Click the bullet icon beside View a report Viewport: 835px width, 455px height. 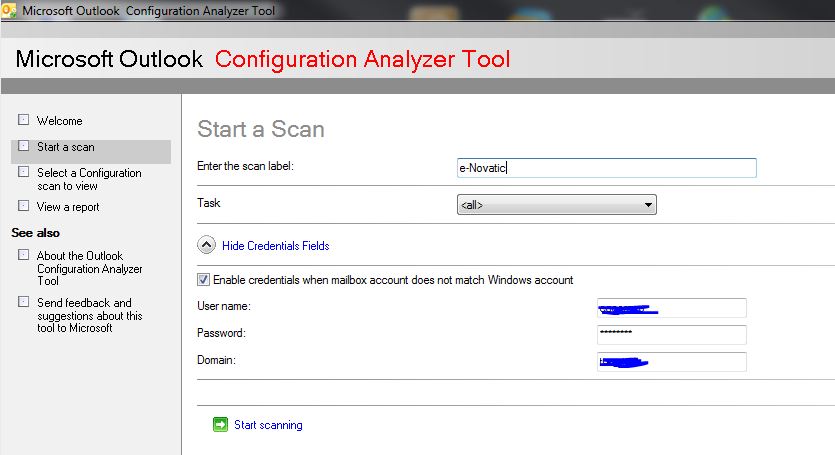point(23,205)
